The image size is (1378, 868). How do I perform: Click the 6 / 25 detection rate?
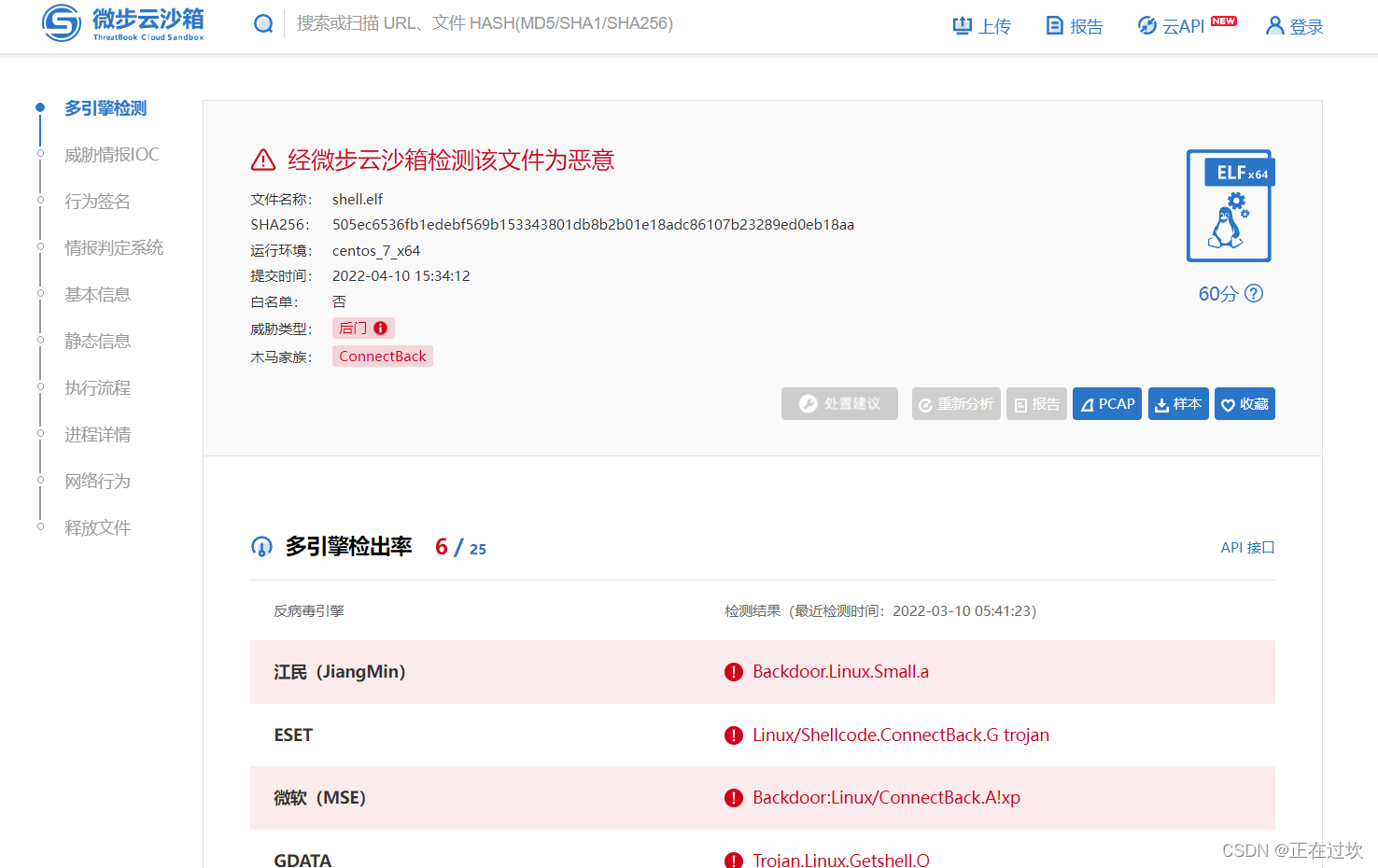(x=460, y=547)
